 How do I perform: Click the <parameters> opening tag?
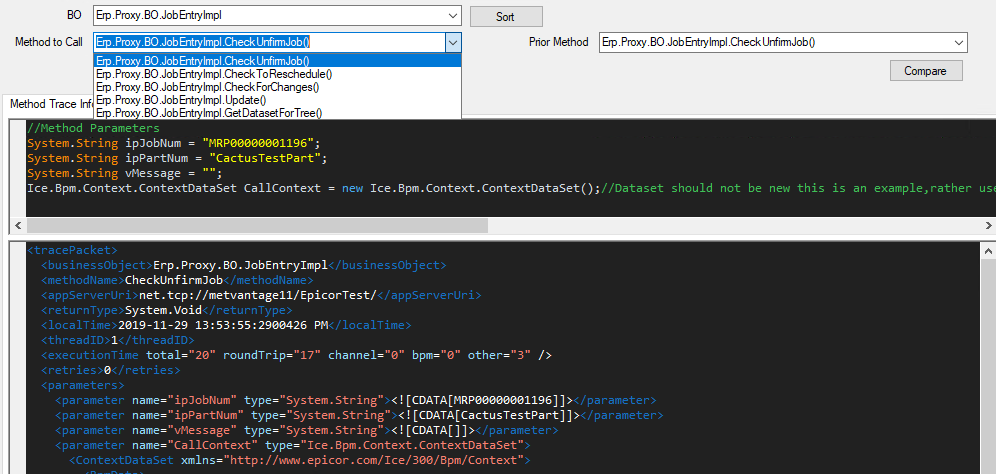click(83, 385)
